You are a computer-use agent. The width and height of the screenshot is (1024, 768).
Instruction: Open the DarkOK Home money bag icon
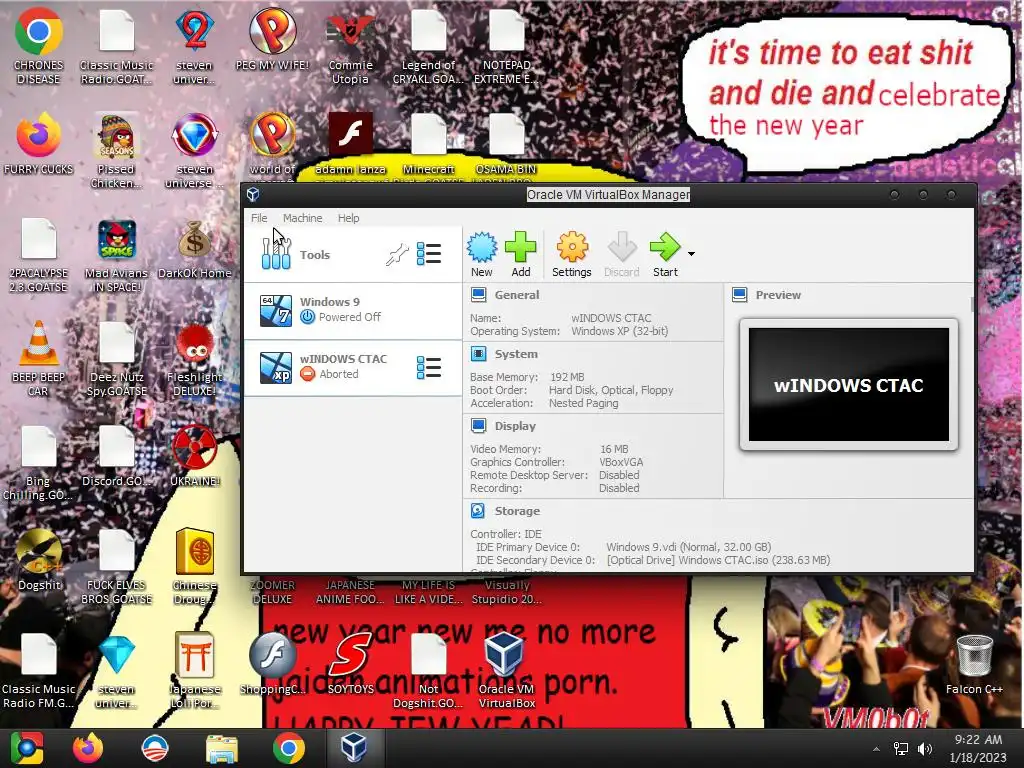tap(195, 248)
